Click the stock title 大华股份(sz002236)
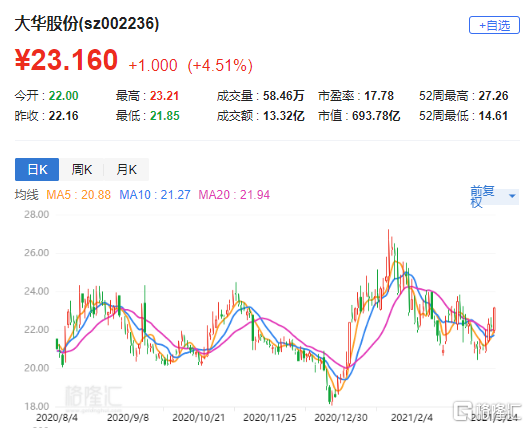This screenshot has height=428, width=528. [87, 24]
